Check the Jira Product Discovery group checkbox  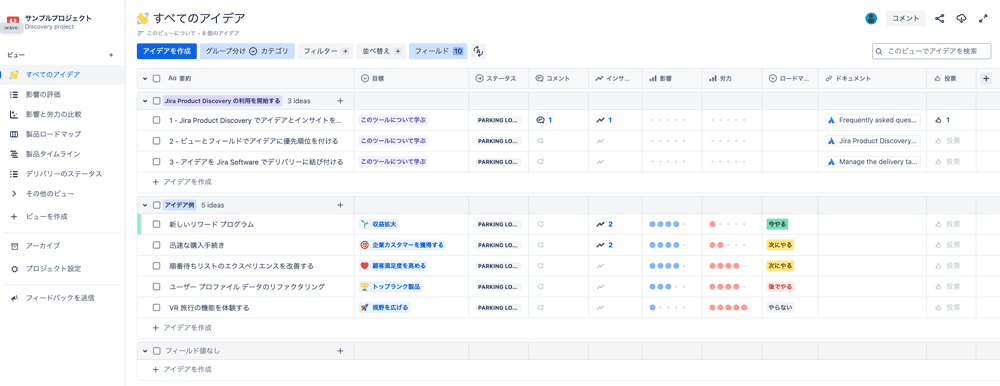(x=156, y=101)
